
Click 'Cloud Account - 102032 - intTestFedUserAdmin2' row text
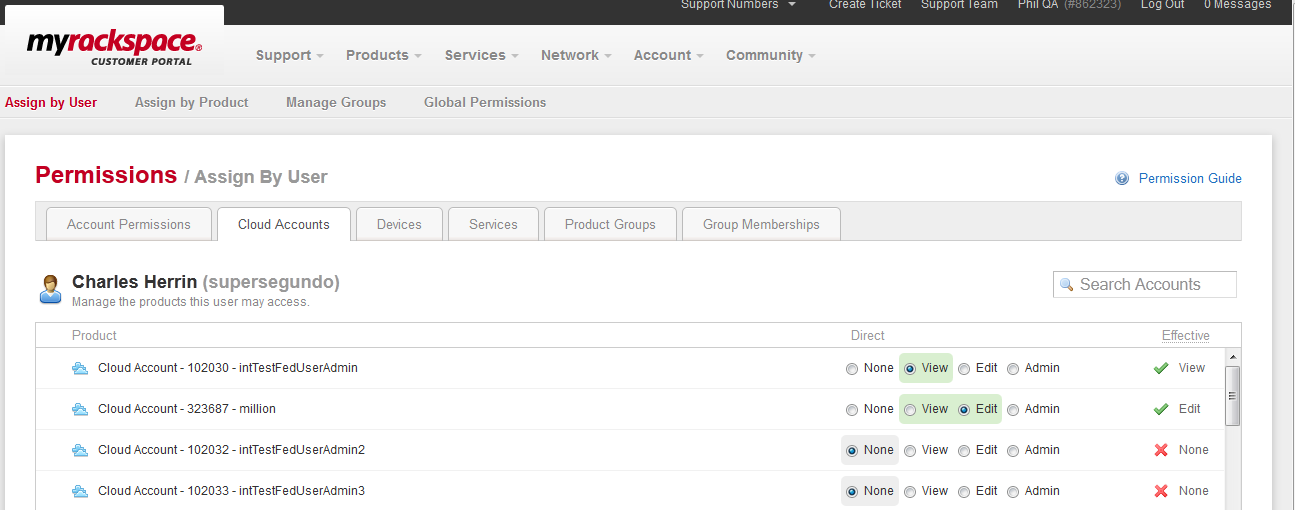tap(231, 450)
